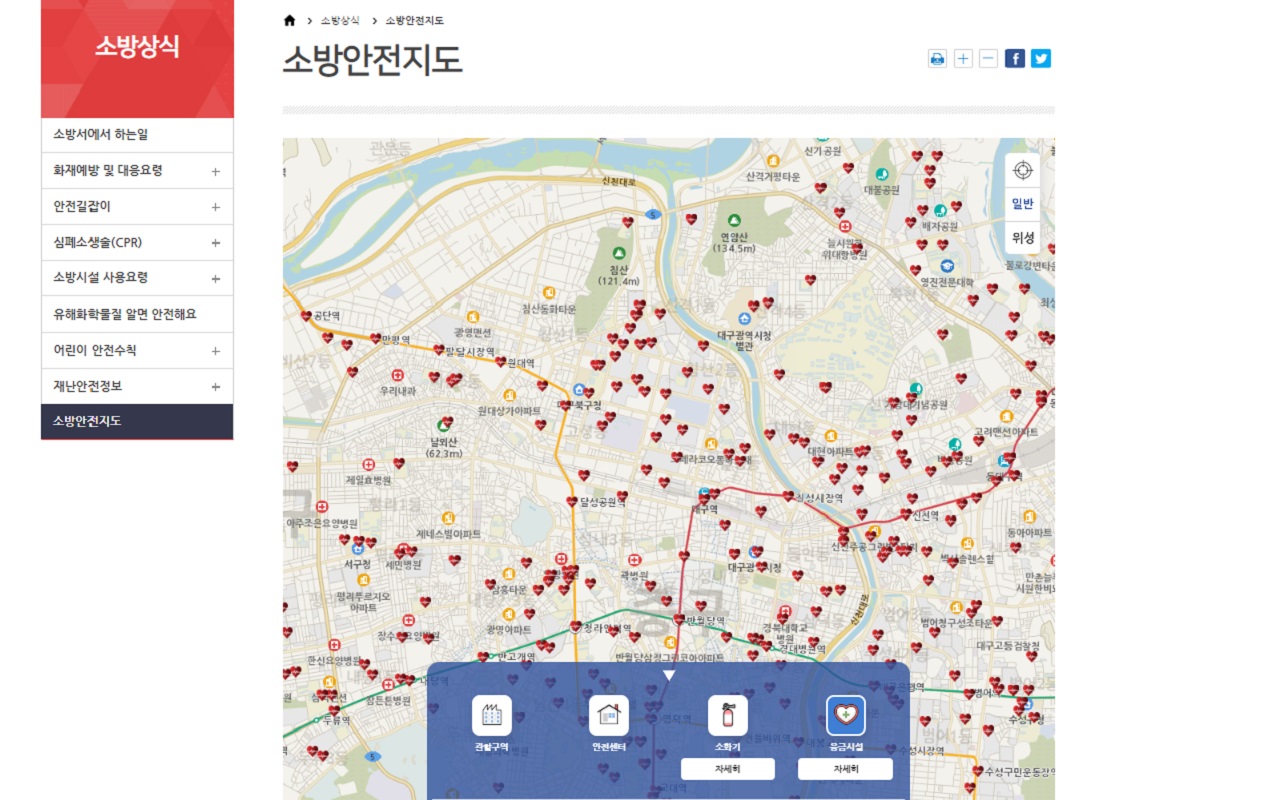Toggle the 응급시설 emergency facility layer
The width and height of the screenshot is (1278, 800).
tap(845, 716)
